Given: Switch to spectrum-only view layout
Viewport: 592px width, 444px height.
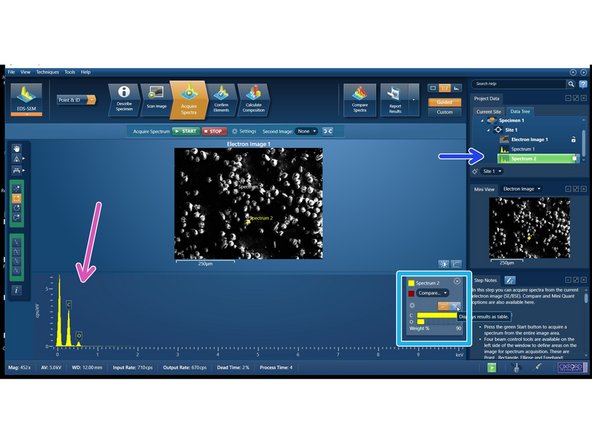Looking at the screenshot, I should tap(456, 88).
